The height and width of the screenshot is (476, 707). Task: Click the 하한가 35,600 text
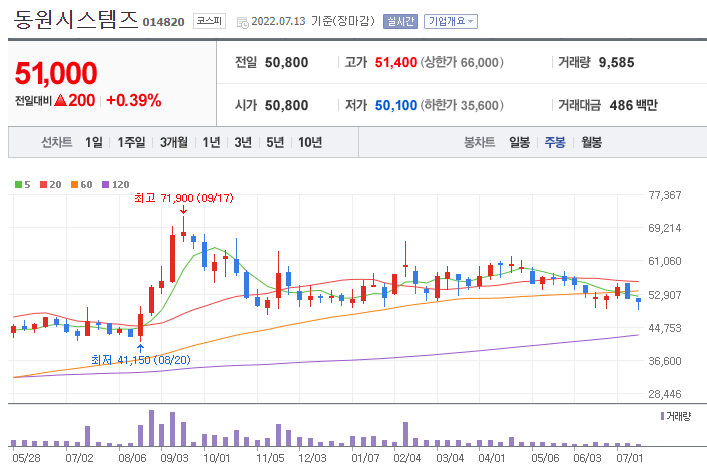(462, 105)
